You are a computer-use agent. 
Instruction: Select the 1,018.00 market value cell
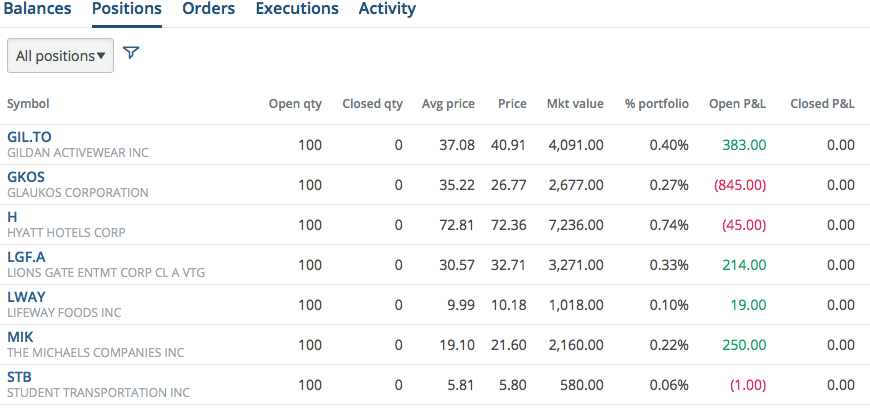[x=576, y=305]
